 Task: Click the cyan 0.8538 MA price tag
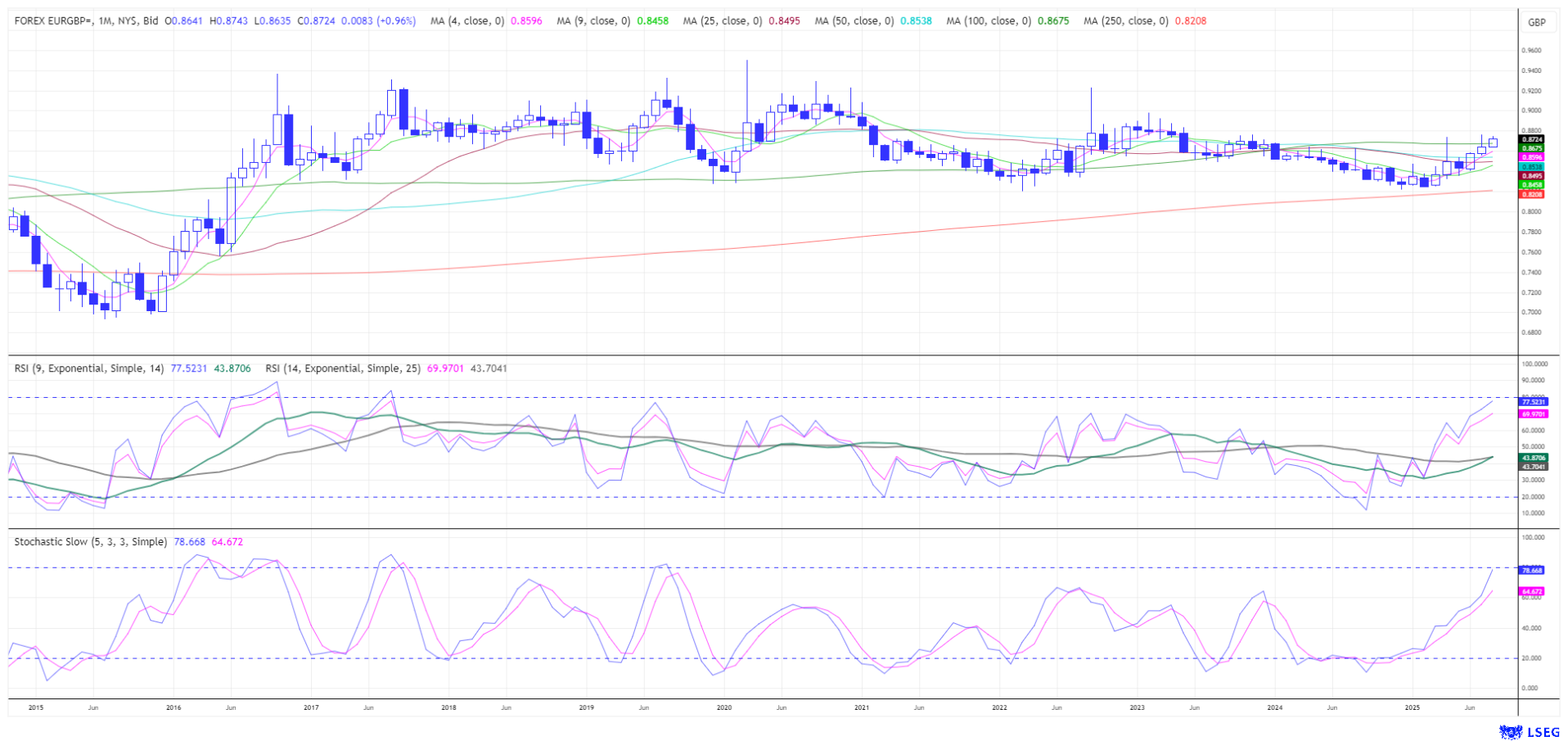(1532, 167)
